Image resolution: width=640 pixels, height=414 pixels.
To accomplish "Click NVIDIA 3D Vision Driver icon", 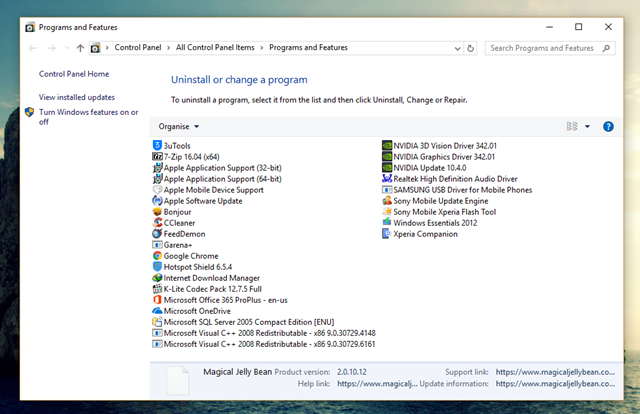I will [387, 145].
